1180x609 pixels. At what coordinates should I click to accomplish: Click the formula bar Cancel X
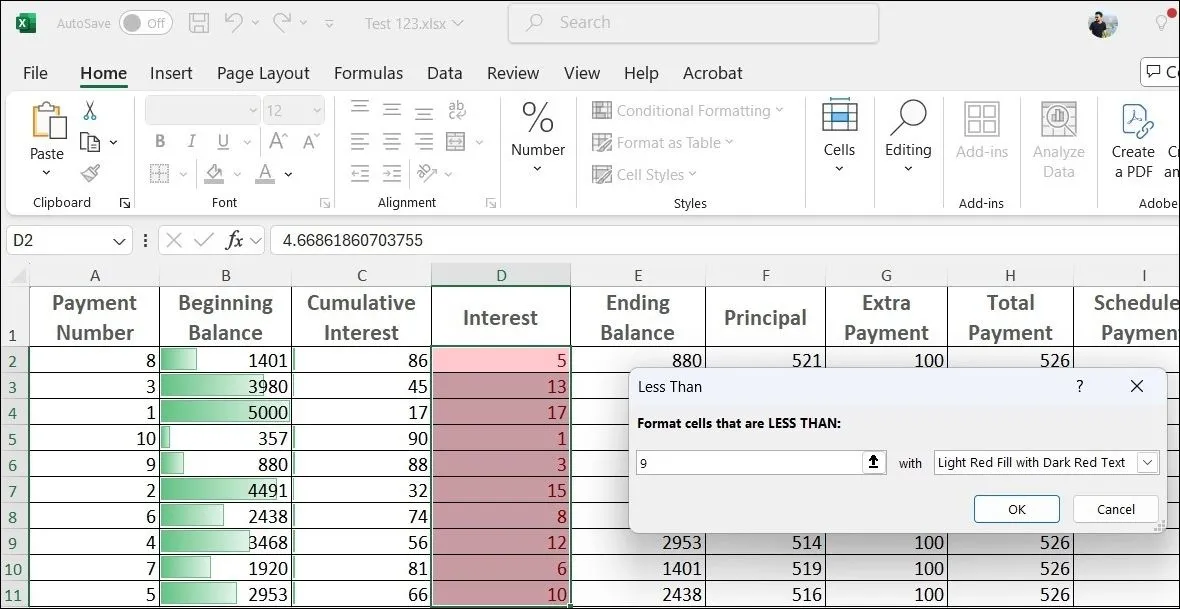pos(174,240)
